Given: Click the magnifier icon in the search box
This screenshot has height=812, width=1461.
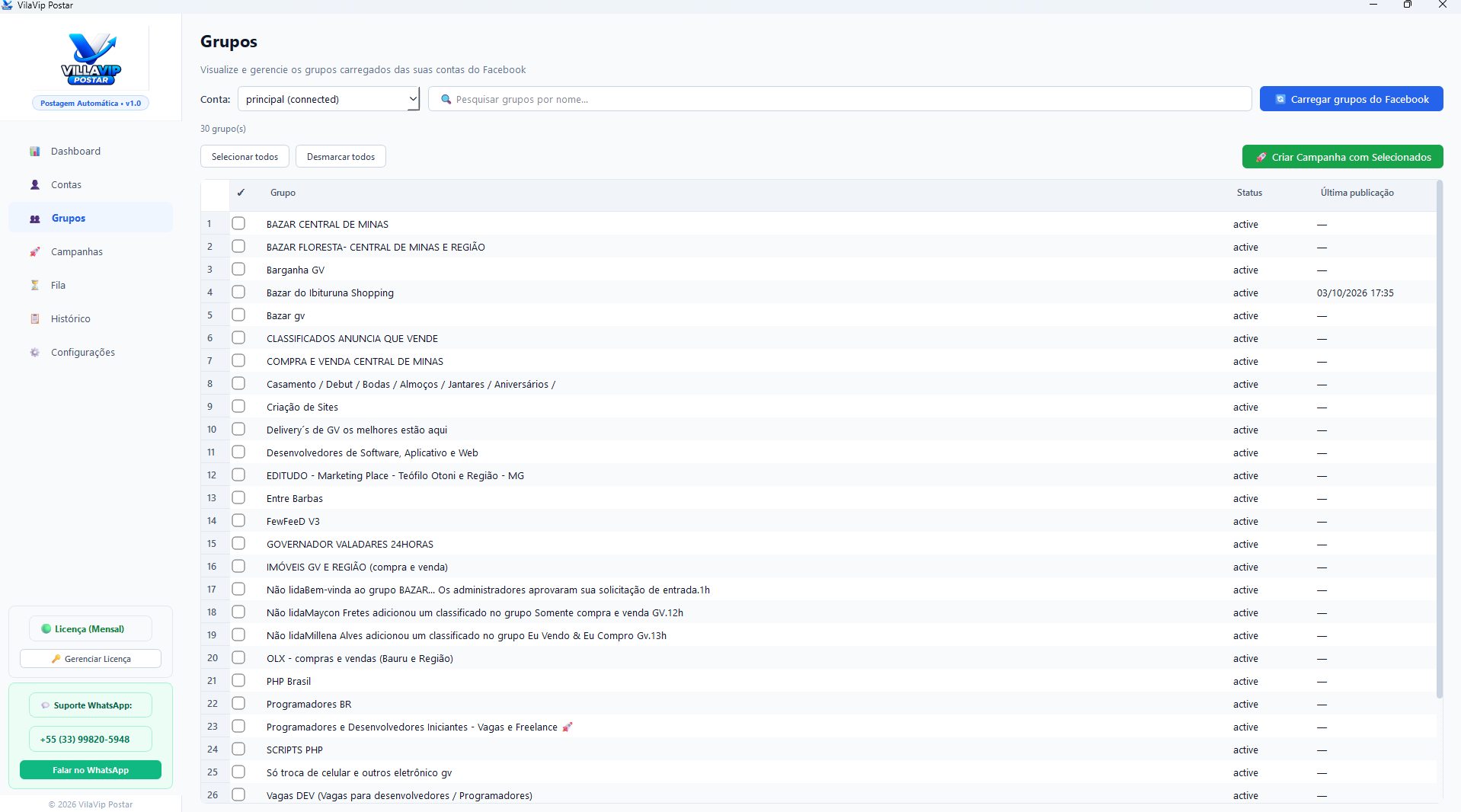Looking at the screenshot, I should [x=446, y=99].
